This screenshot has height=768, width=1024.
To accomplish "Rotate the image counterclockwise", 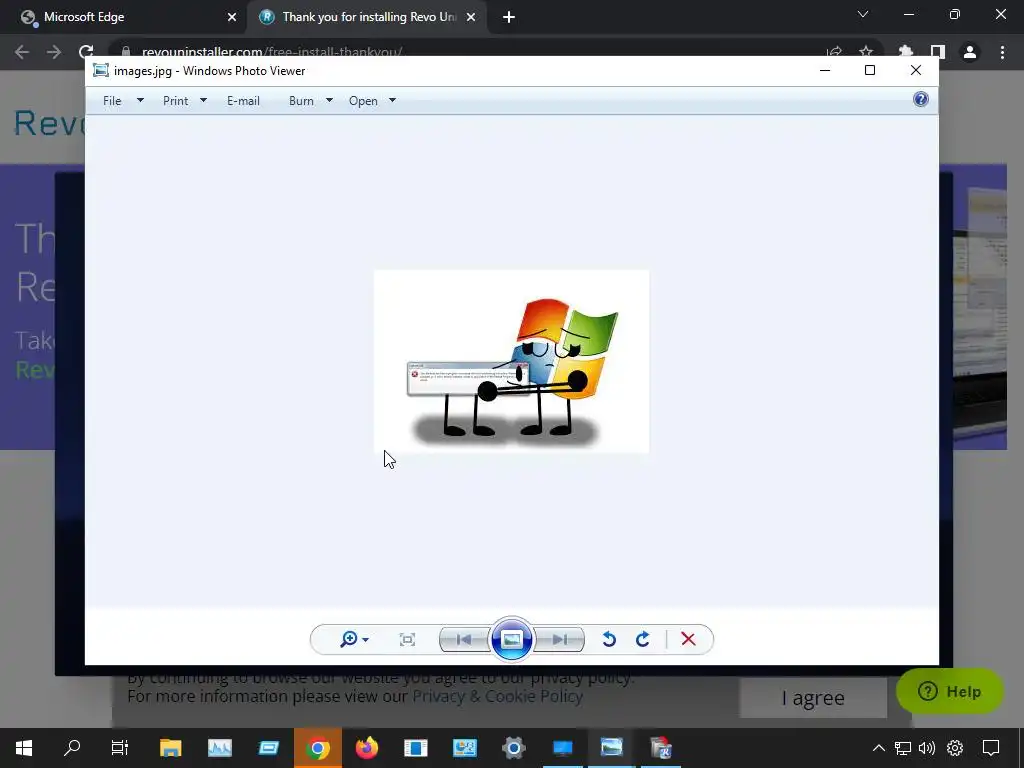I will pos(609,639).
